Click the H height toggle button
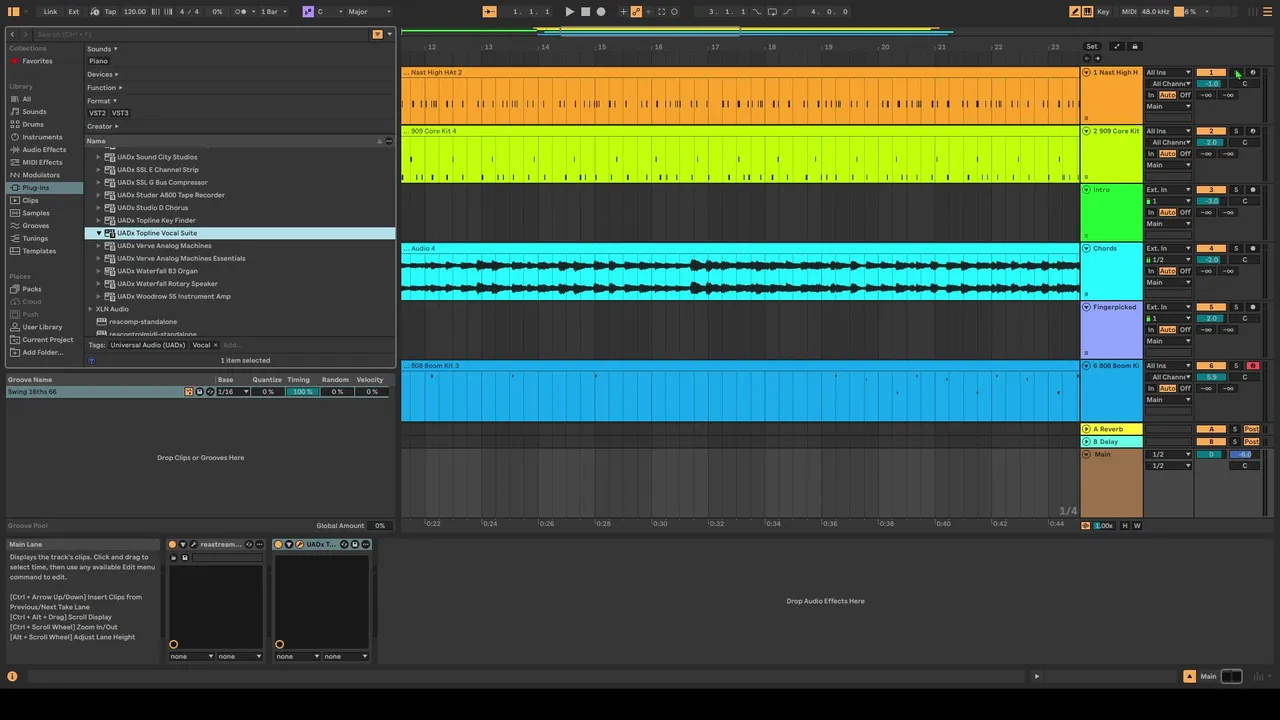The width and height of the screenshot is (1280, 720). [1125, 525]
